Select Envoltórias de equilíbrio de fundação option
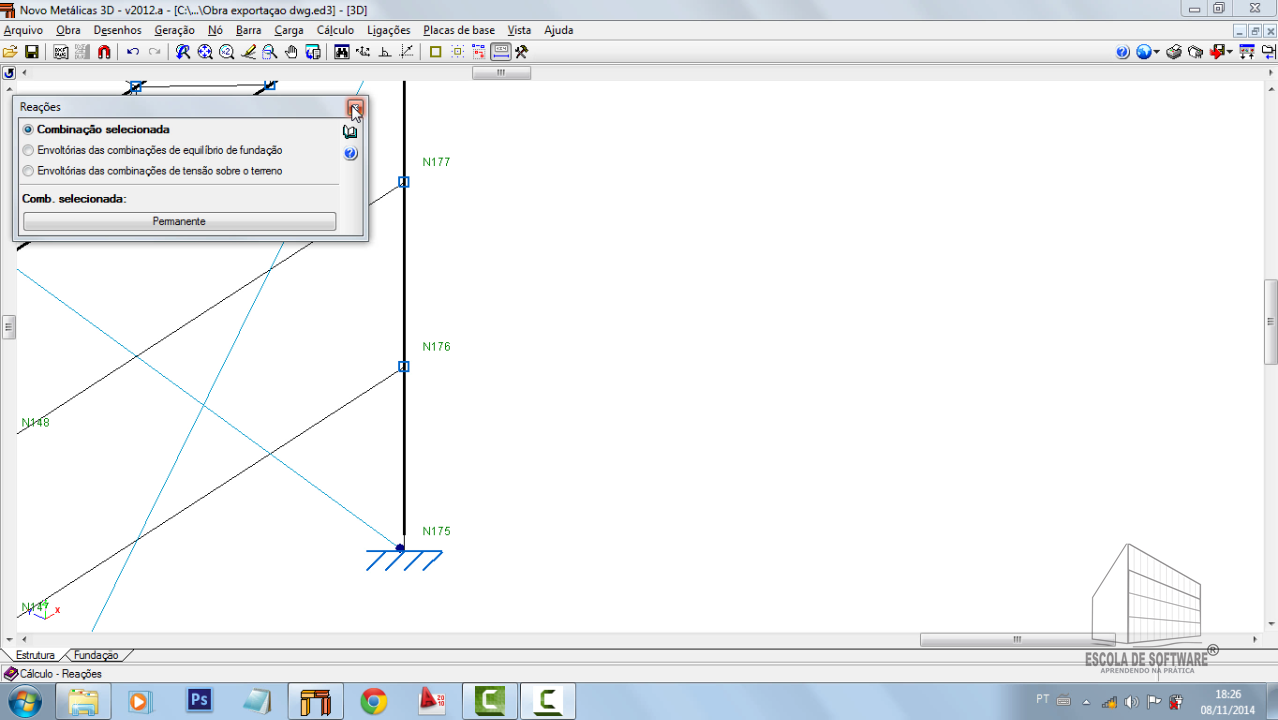Viewport: 1278px width, 720px height. pyautogui.click(x=28, y=151)
